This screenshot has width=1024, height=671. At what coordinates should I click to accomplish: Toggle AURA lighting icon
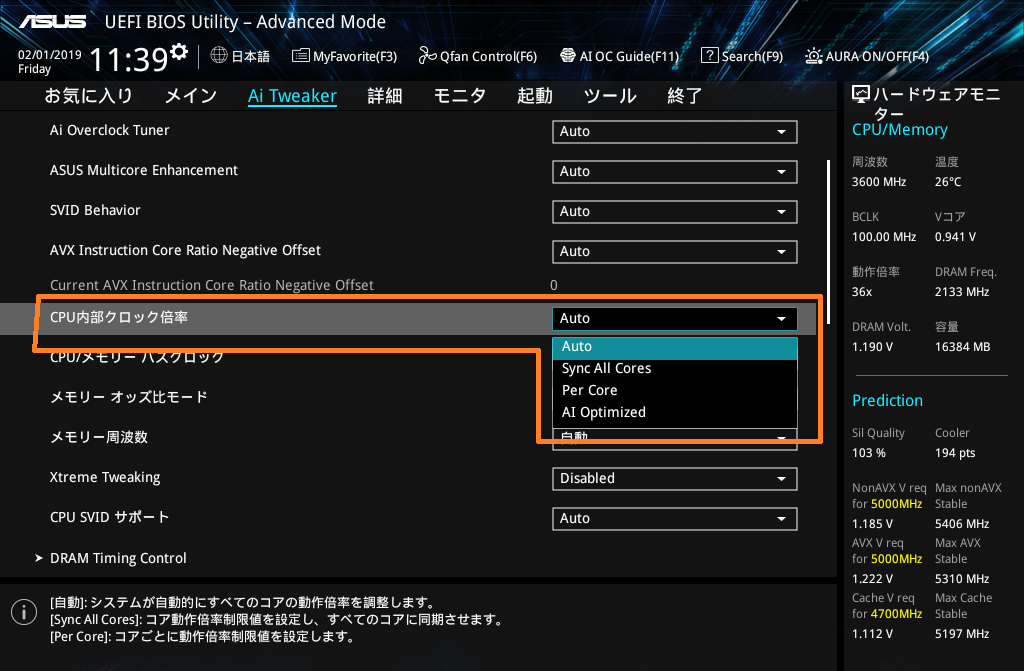tap(814, 56)
